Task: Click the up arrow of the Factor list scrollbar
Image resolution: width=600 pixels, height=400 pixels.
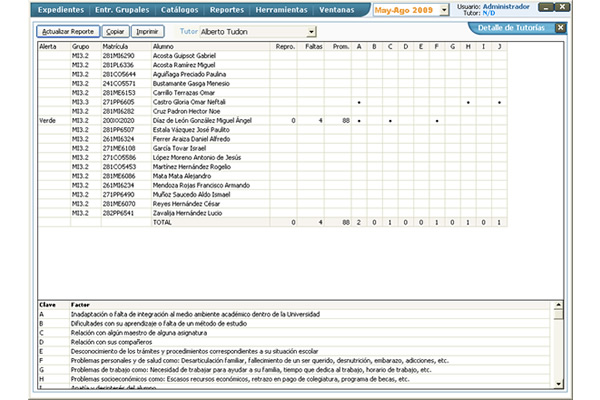Action: 561,302
